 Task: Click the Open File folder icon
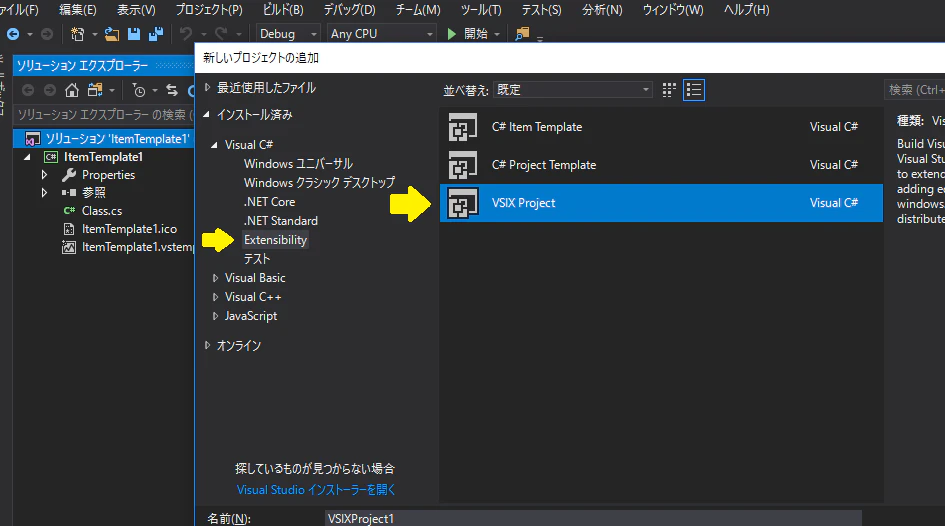pyautogui.click(x=111, y=34)
